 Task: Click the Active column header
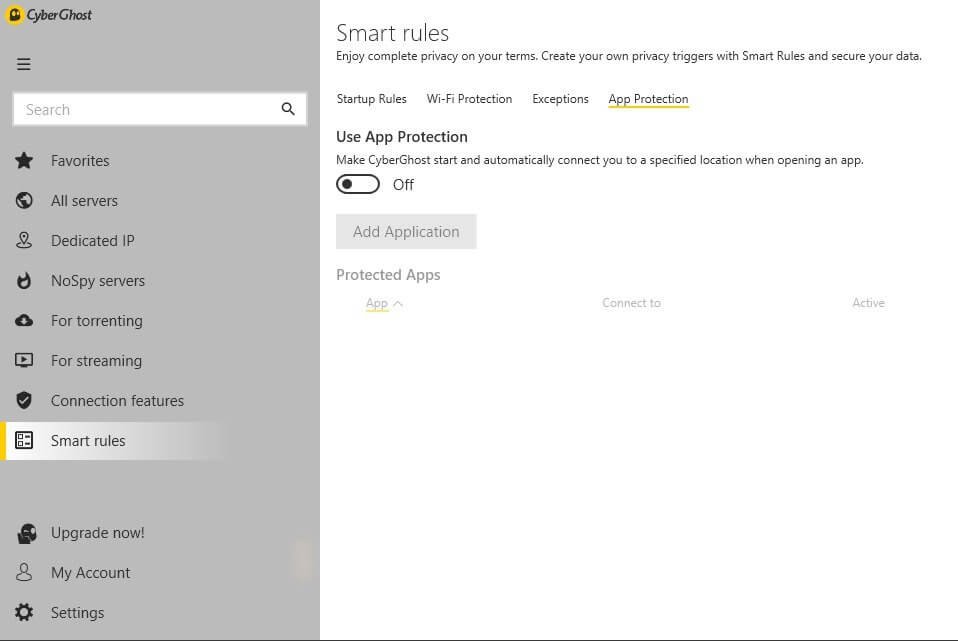coord(868,302)
